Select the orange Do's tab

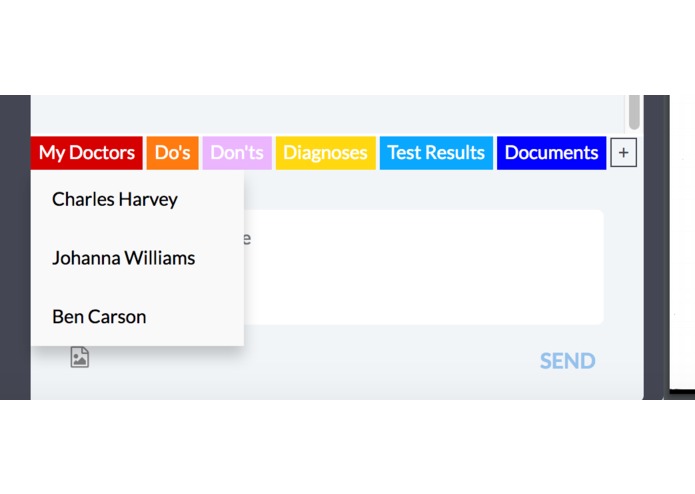[172, 153]
